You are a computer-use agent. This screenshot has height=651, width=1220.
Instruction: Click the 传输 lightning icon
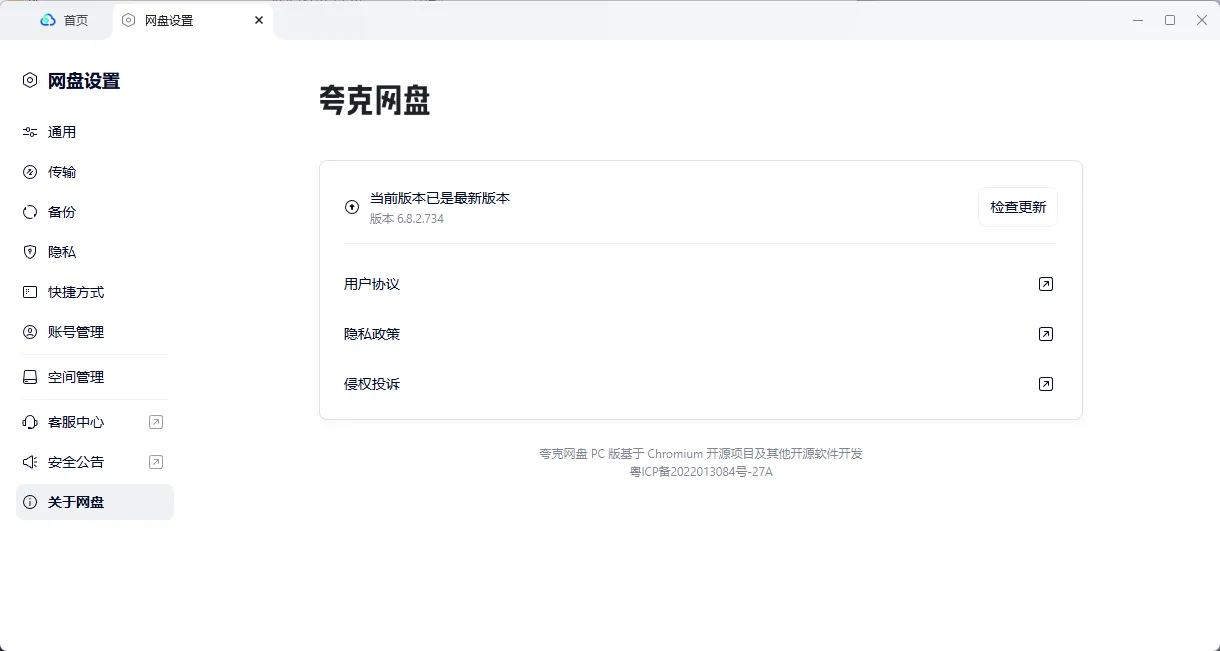click(30, 172)
